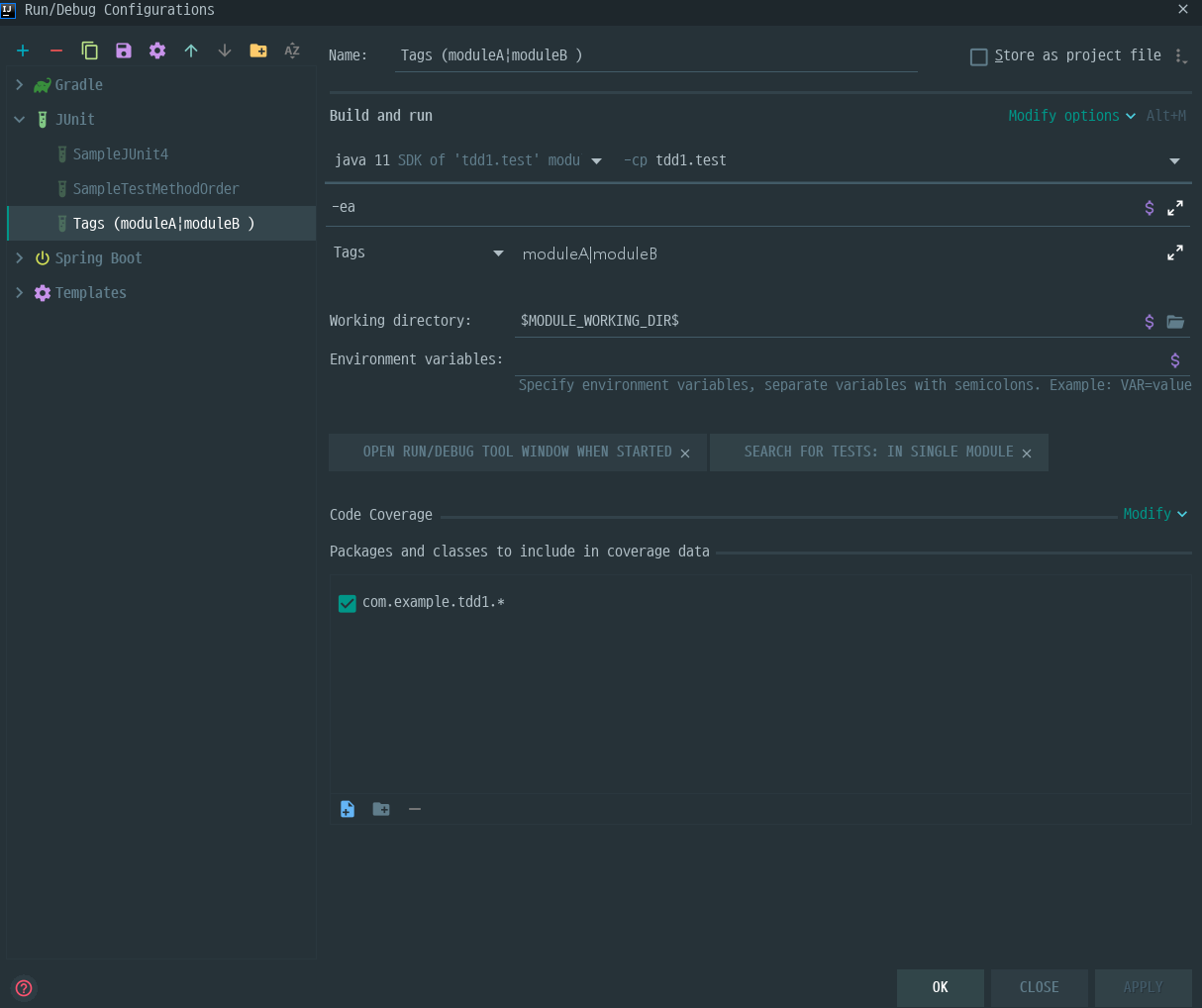Expand the Gradle node

click(20, 85)
